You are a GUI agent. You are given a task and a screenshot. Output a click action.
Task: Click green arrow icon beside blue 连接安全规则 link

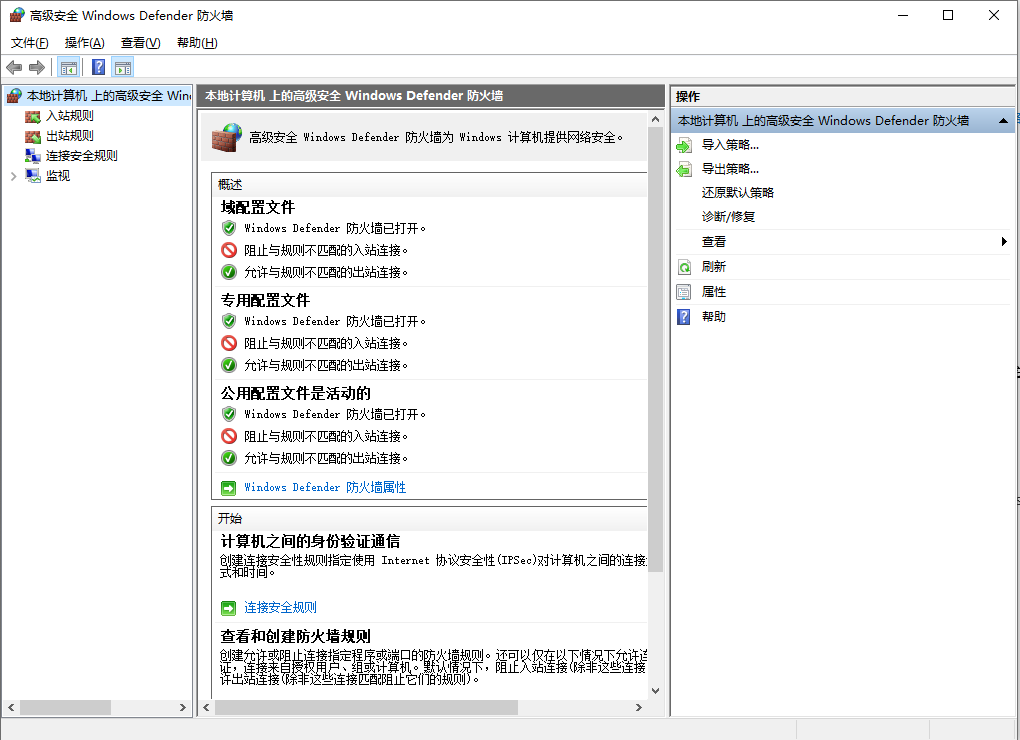(228, 608)
